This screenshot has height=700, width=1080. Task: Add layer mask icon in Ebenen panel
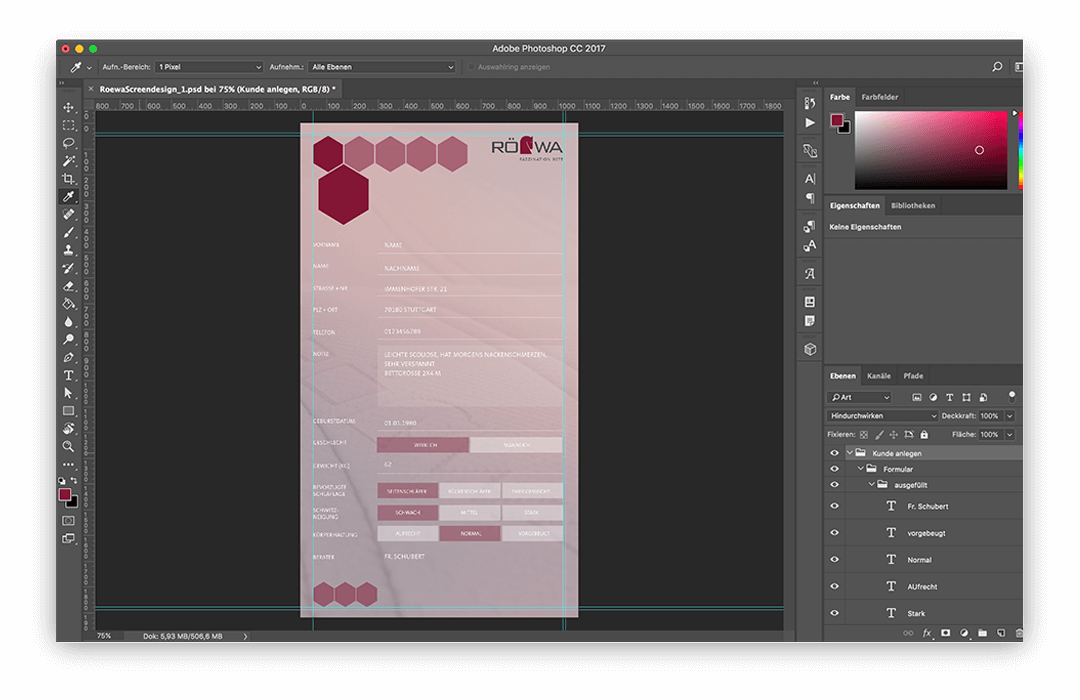click(945, 633)
